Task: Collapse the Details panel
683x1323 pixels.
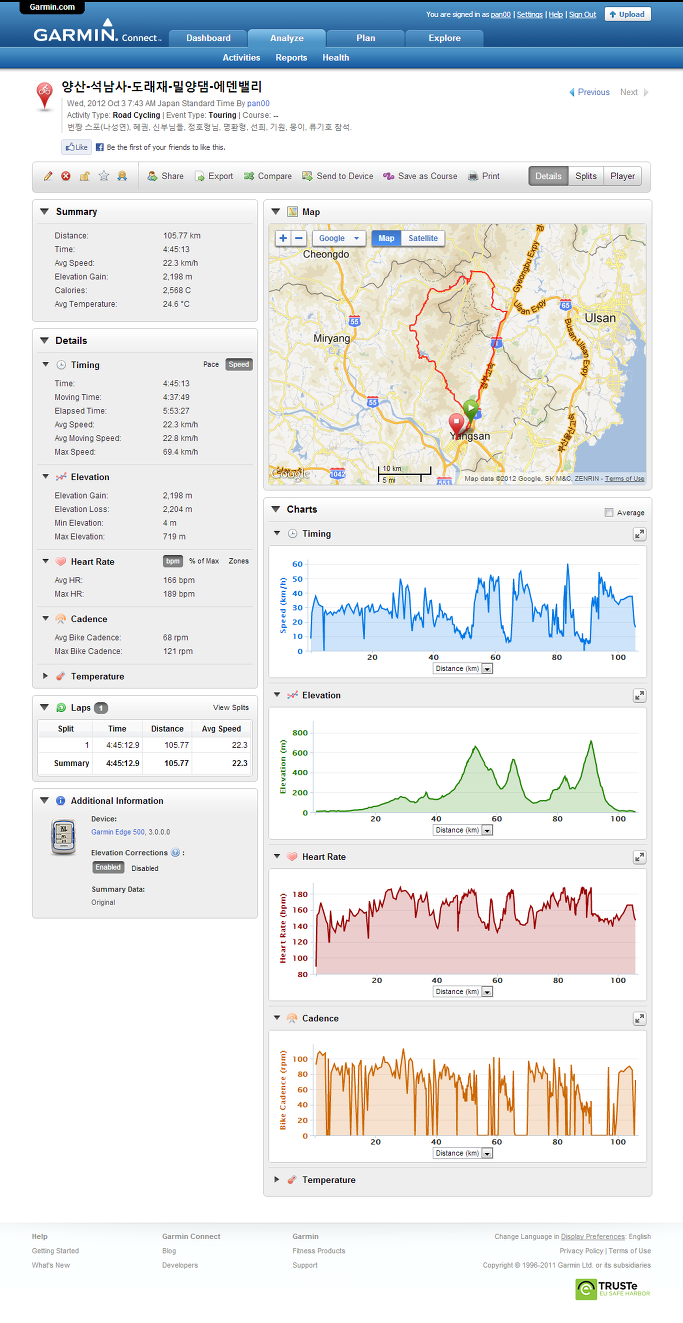Action: tap(44, 340)
